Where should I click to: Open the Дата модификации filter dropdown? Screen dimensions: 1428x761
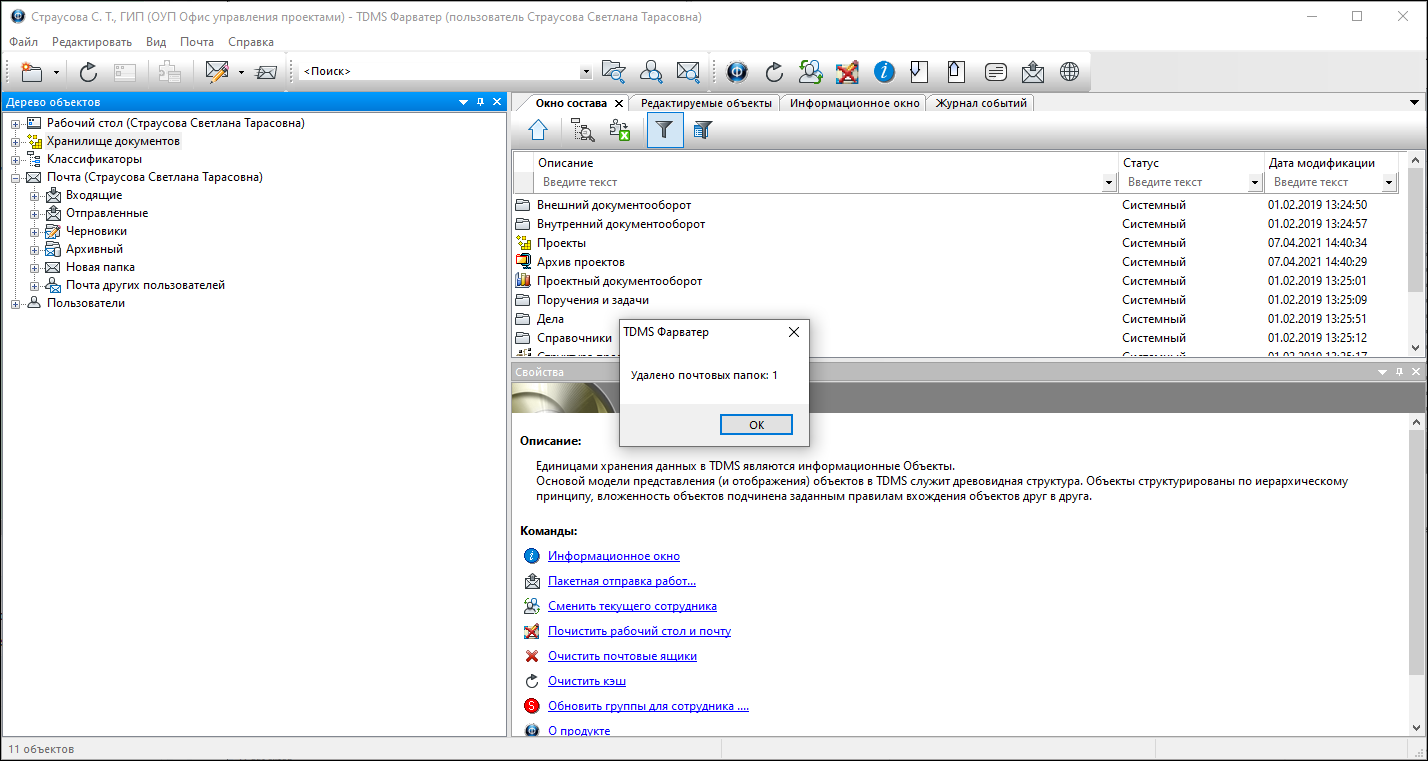[1389, 182]
